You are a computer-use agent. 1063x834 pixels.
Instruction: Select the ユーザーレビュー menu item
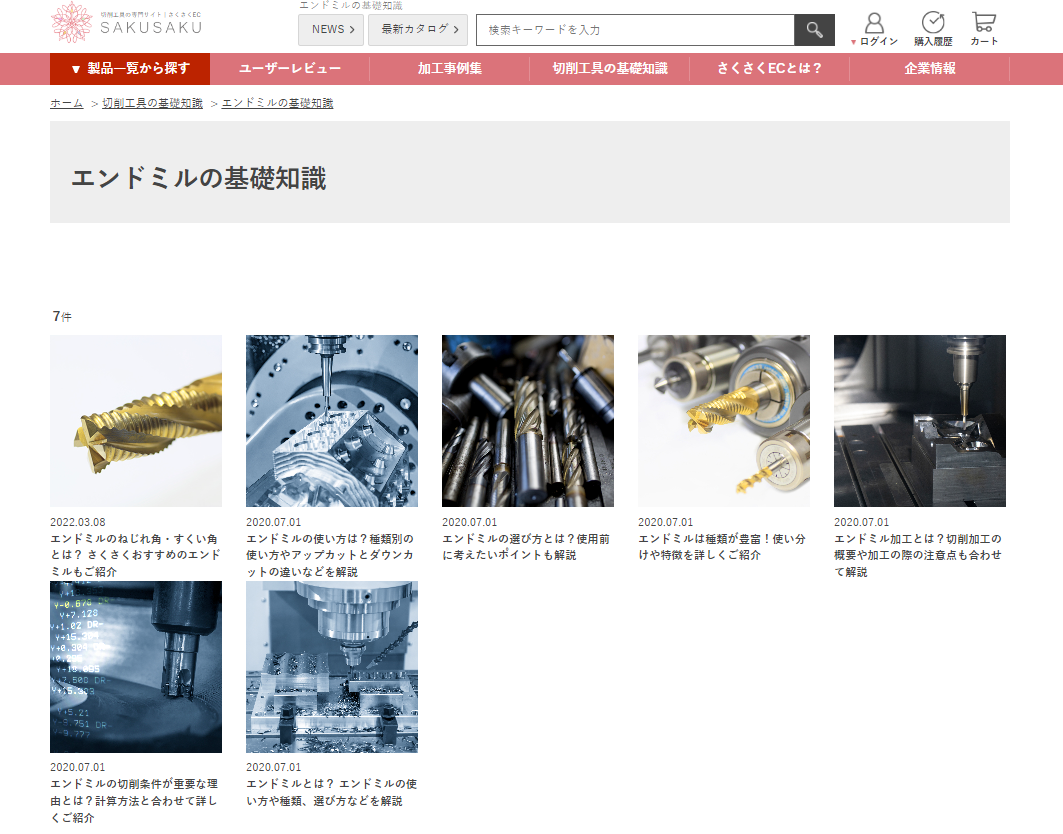pyautogui.click(x=290, y=69)
